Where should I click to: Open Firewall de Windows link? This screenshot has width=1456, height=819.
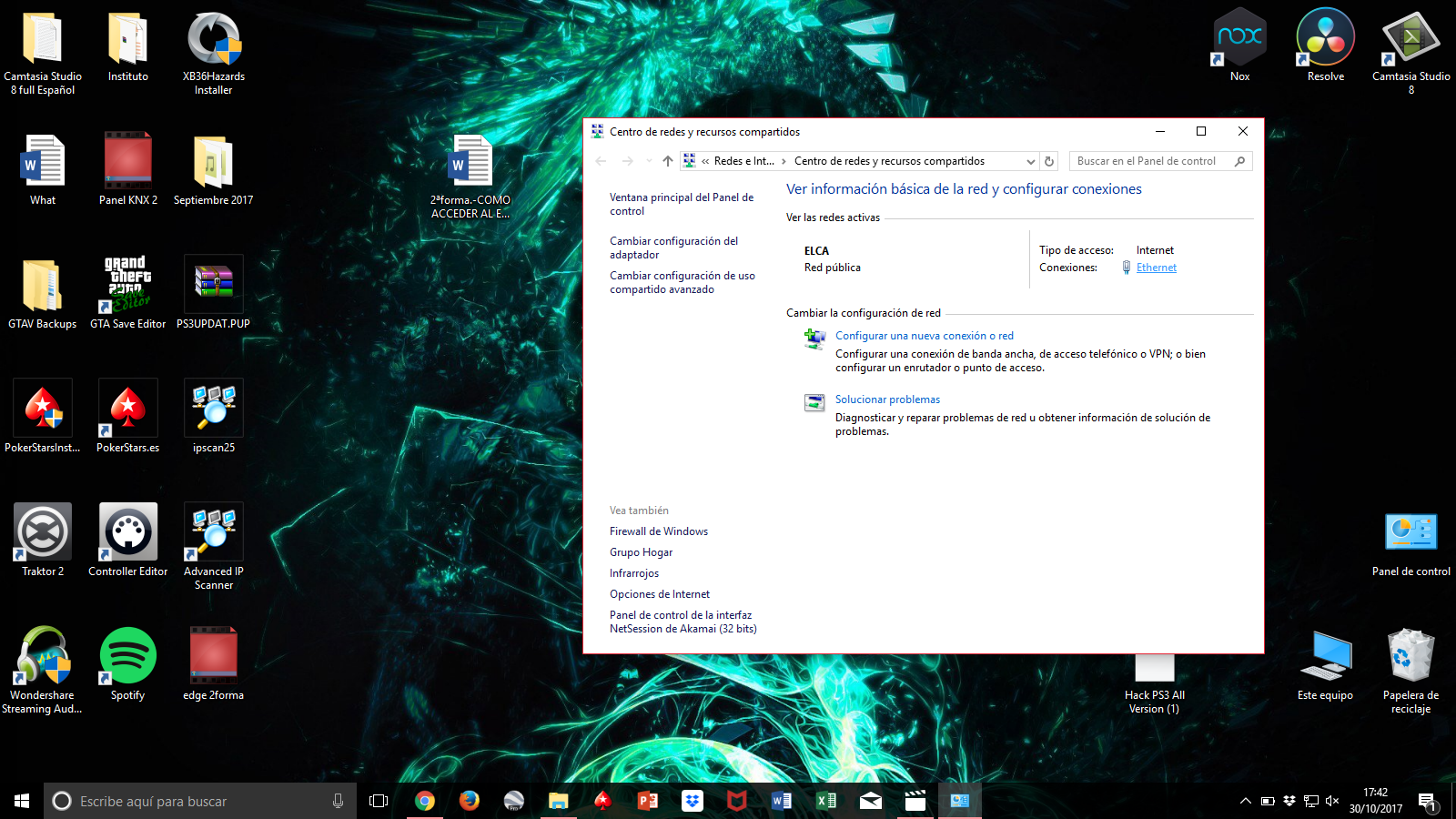pos(659,531)
